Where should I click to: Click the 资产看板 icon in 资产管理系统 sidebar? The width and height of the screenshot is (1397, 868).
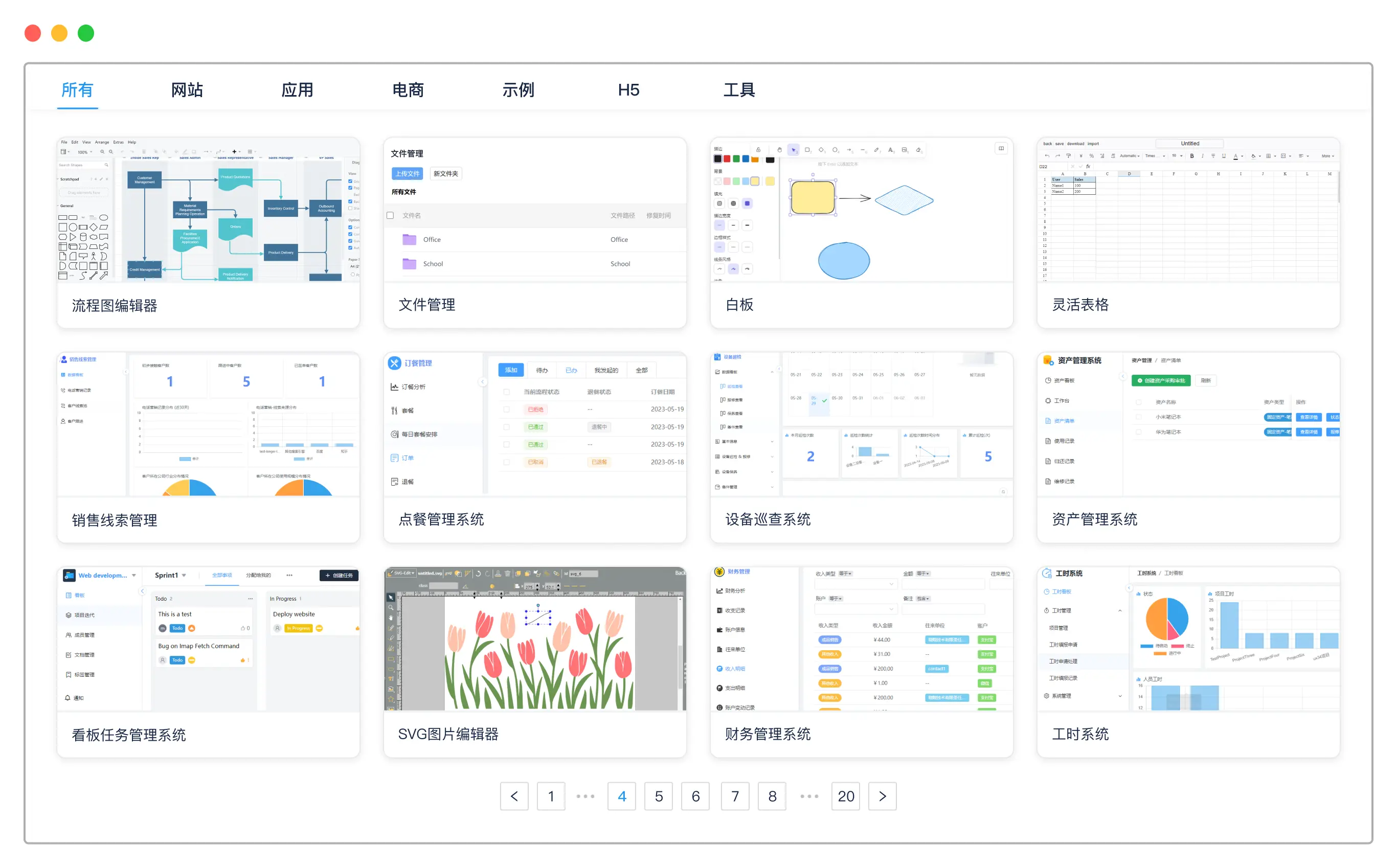coord(1048,380)
